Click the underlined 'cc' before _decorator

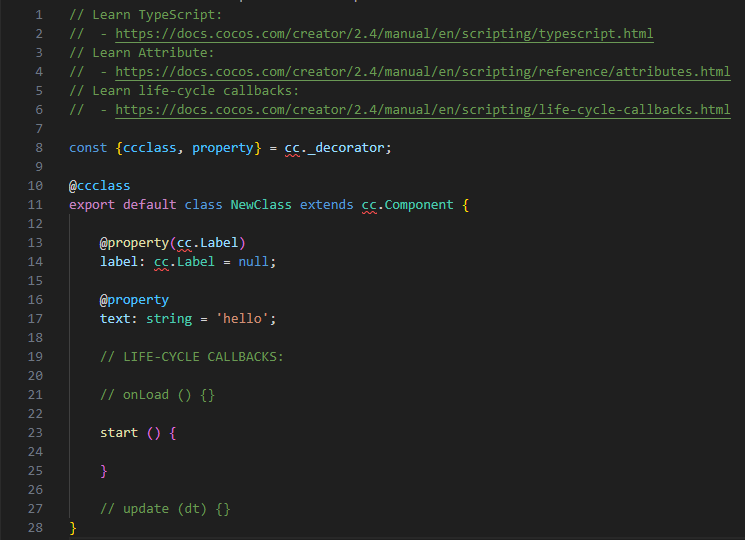pos(292,149)
